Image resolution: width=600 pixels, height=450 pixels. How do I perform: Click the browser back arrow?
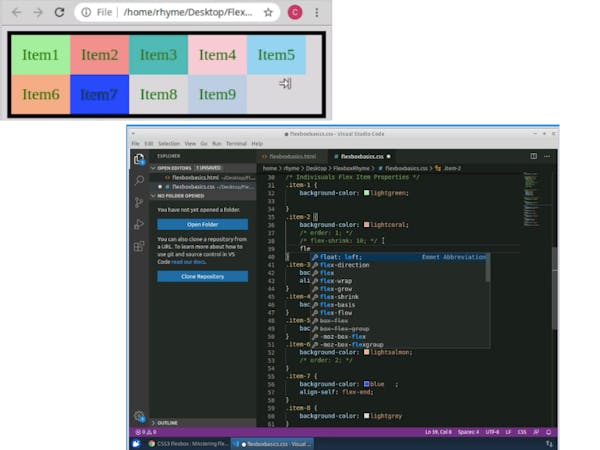click(x=16, y=13)
